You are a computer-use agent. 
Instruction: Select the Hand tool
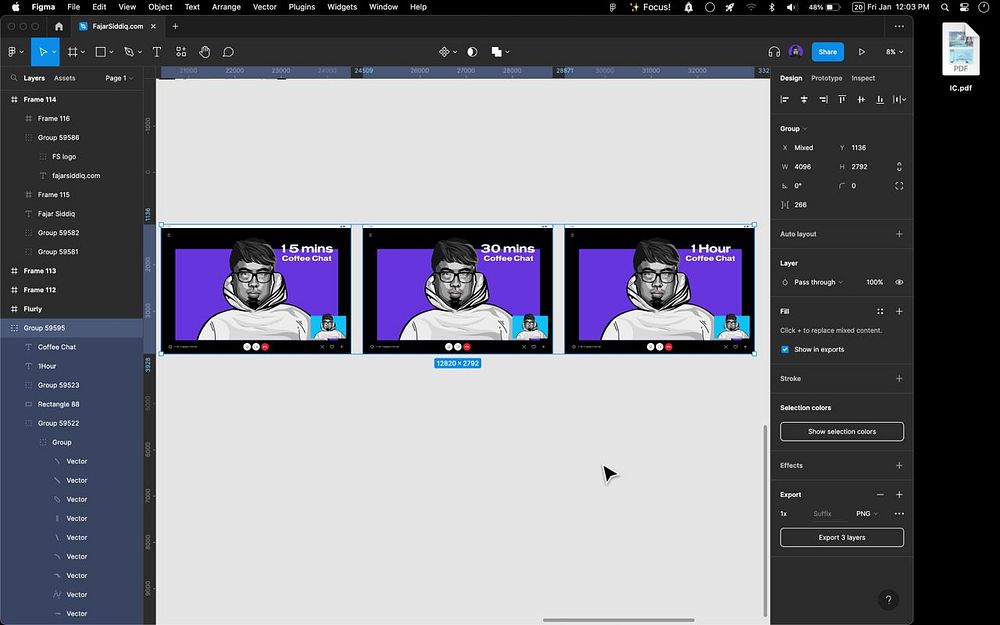pos(204,52)
